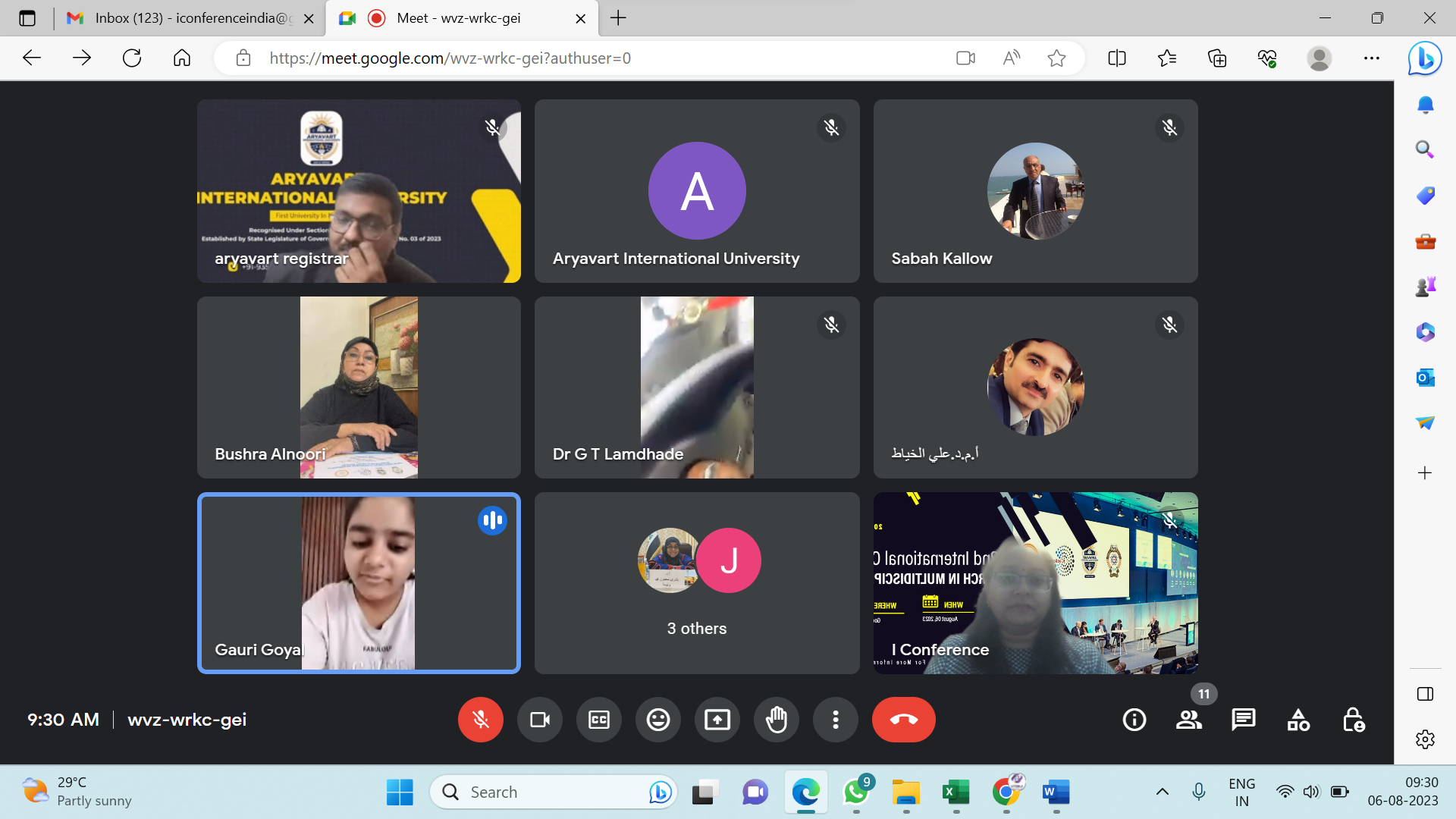Open Edge settings and more menu
This screenshot has height=819, width=1456.
(1372, 58)
